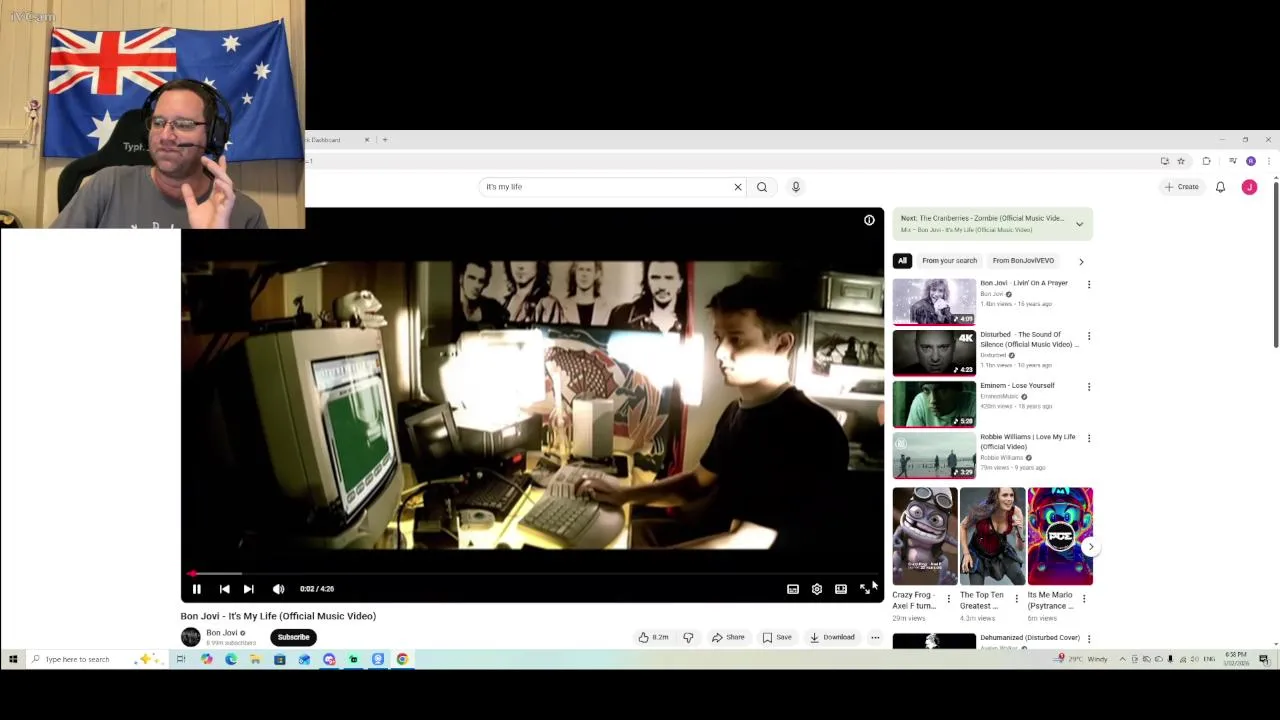Switch to theater mode in the player
1280x720 pixels.
[841, 589]
